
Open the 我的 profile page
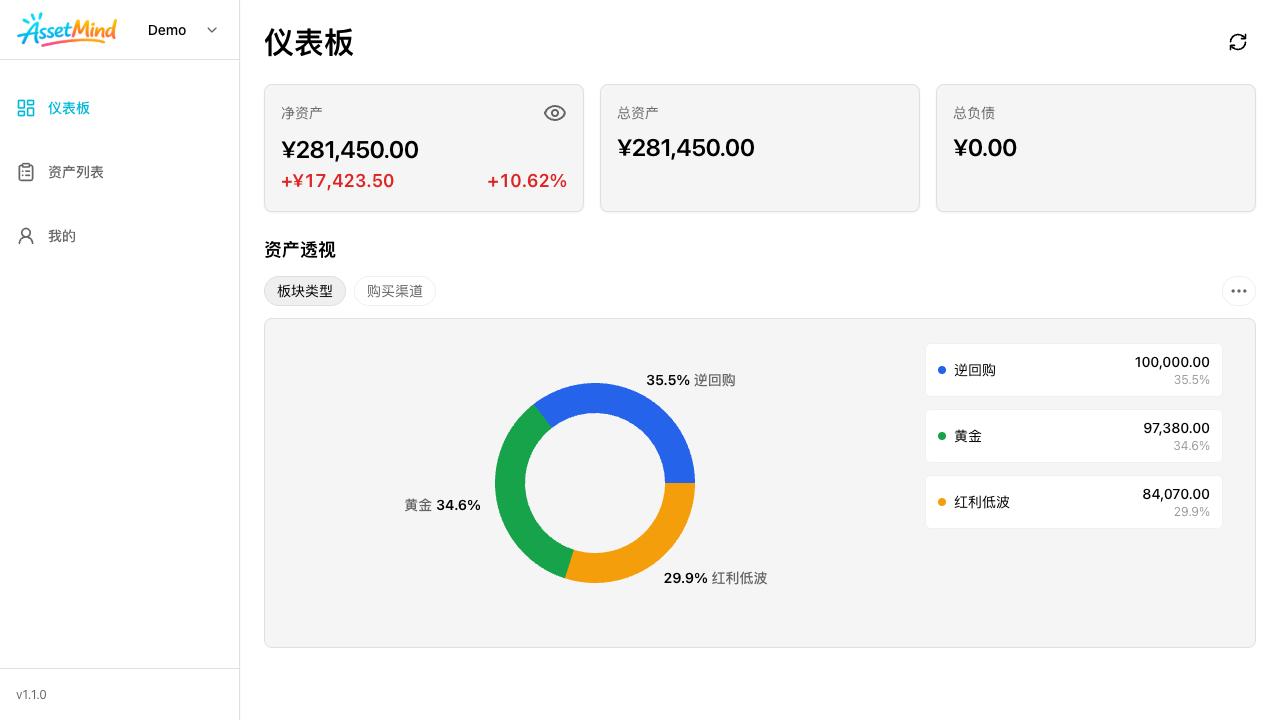pos(62,236)
